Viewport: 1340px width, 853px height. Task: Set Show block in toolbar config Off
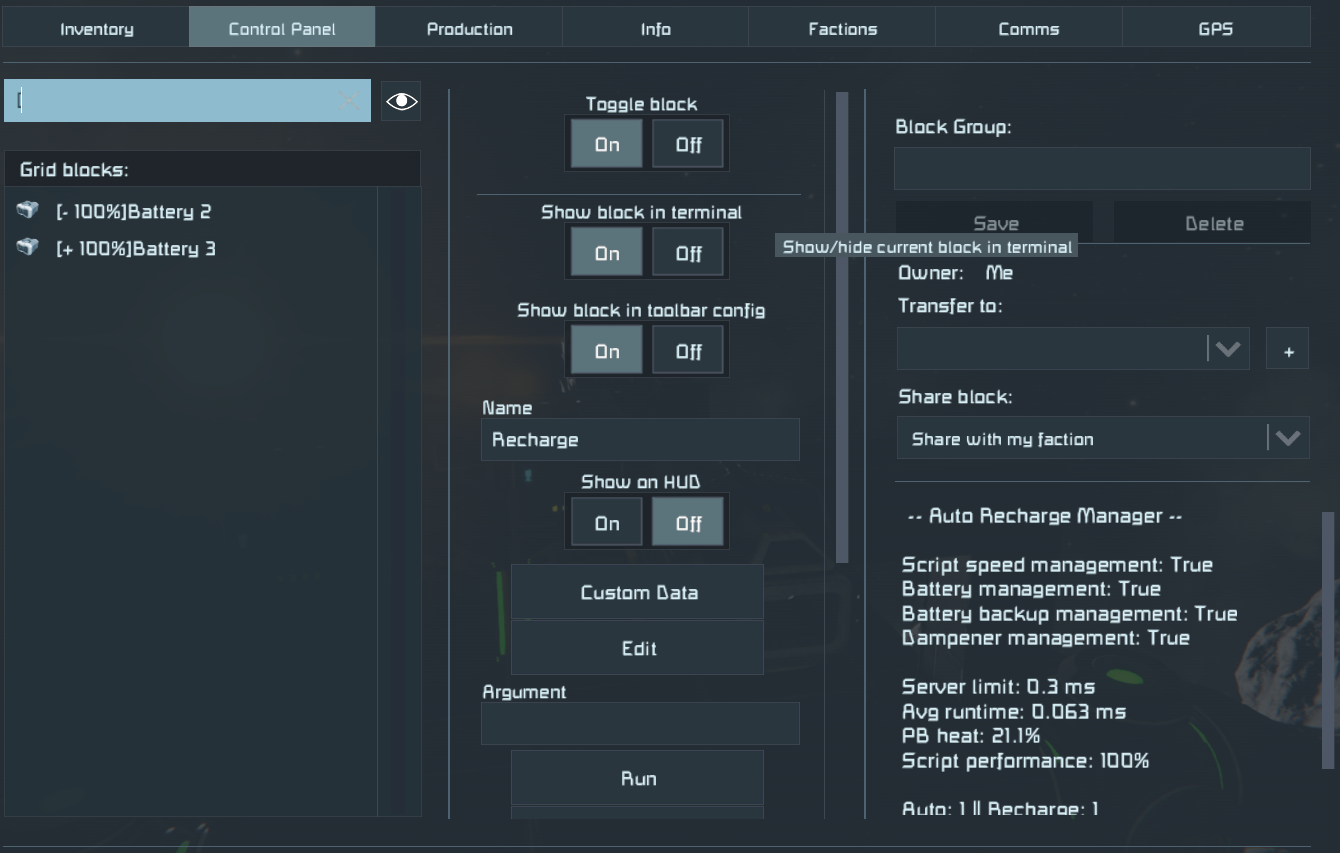pyautogui.click(x=688, y=352)
